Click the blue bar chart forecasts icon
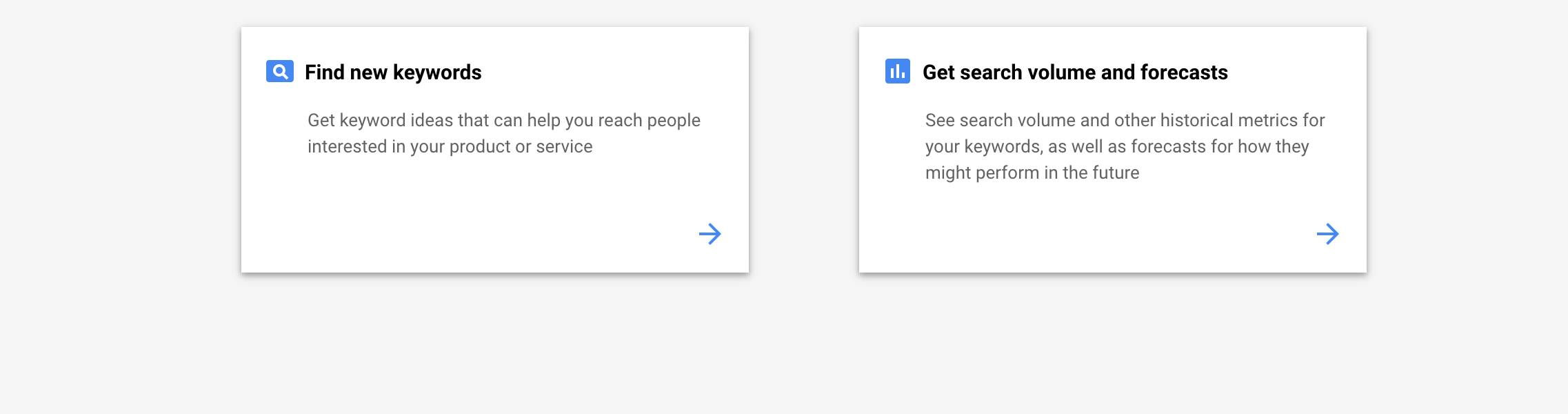 (x=898, y=71)
